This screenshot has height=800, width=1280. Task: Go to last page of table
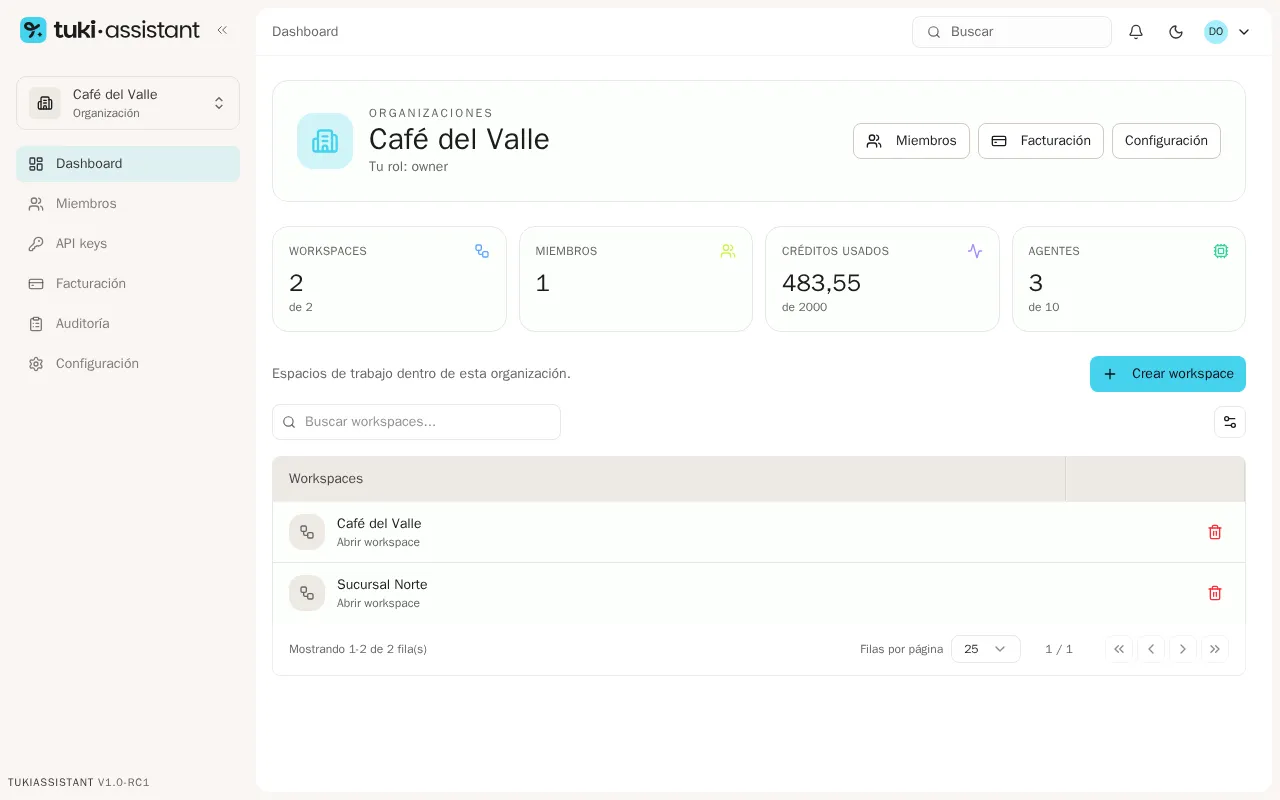pyautogui.click(x=1215, y=649)
